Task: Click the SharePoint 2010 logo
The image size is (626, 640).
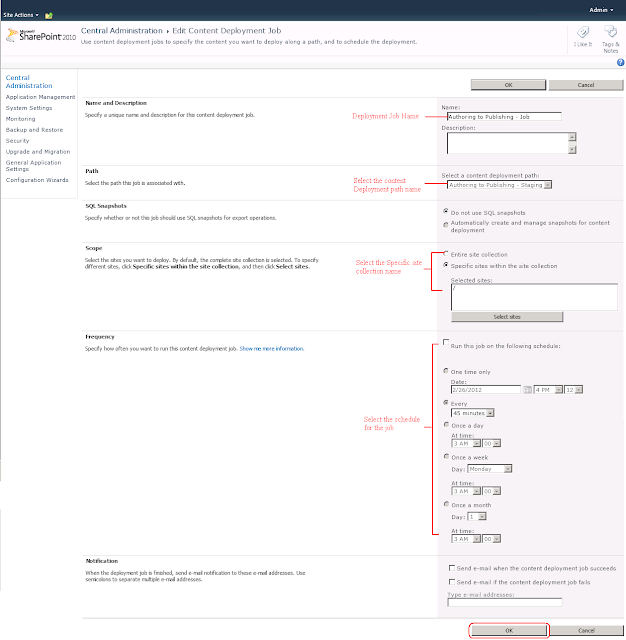Action: pos(41,36)
